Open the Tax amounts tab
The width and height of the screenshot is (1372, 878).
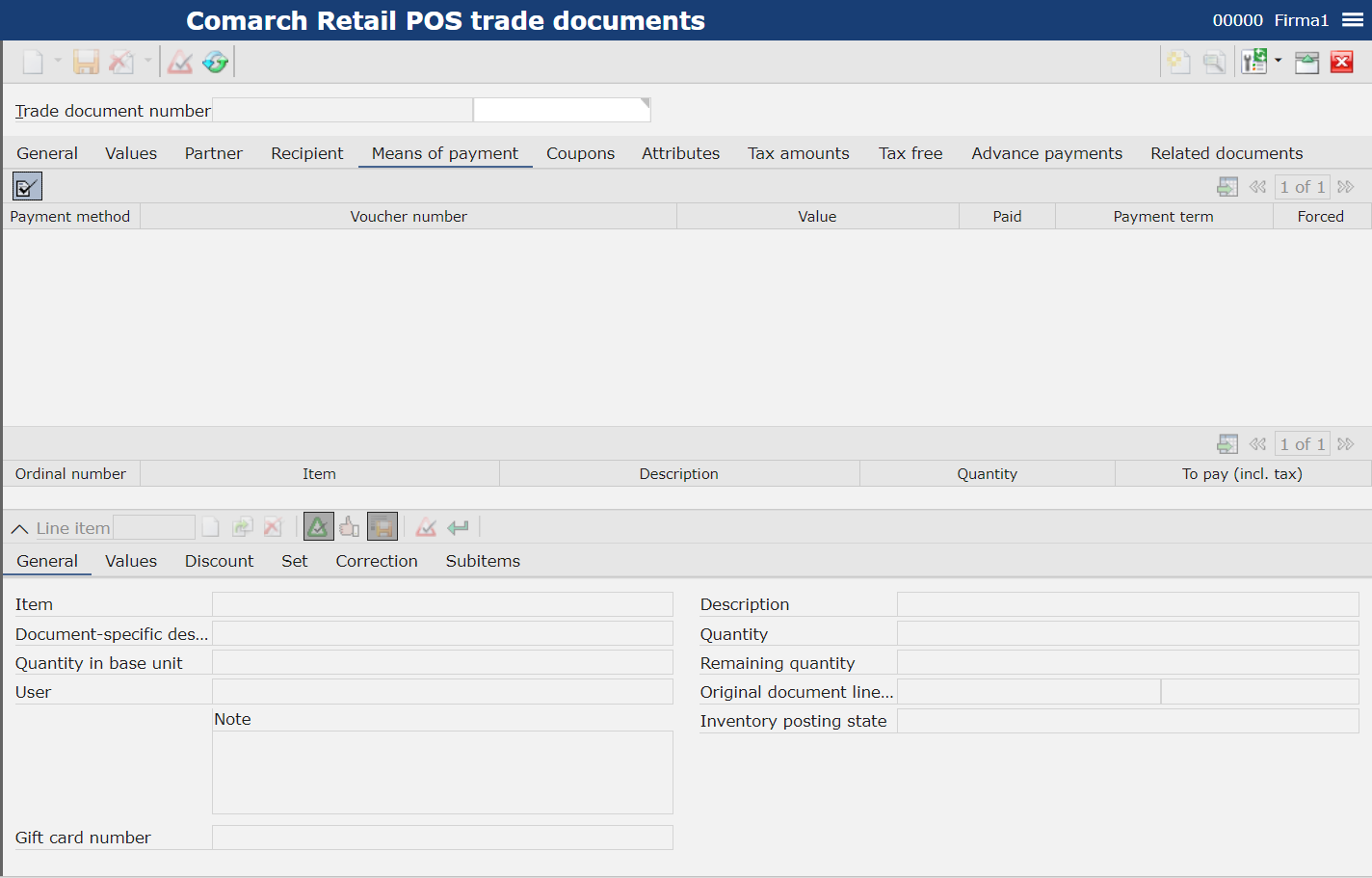pos(799,153)
